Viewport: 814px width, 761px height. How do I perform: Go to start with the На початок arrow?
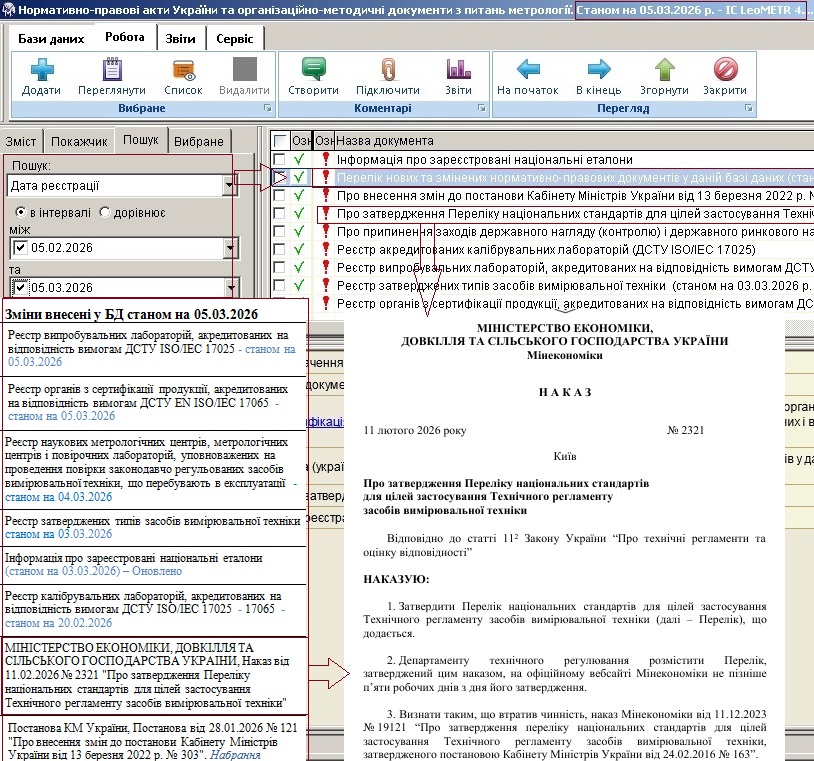(527, 71)
